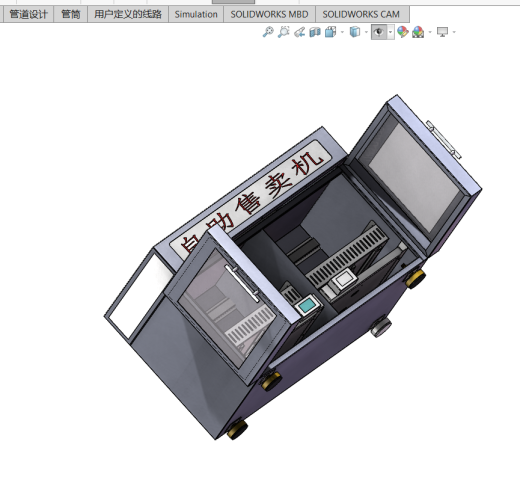Toggle the Hide/Show Items eye button
520x486 pixels.
pyautogui.click(x=379, y=32)
